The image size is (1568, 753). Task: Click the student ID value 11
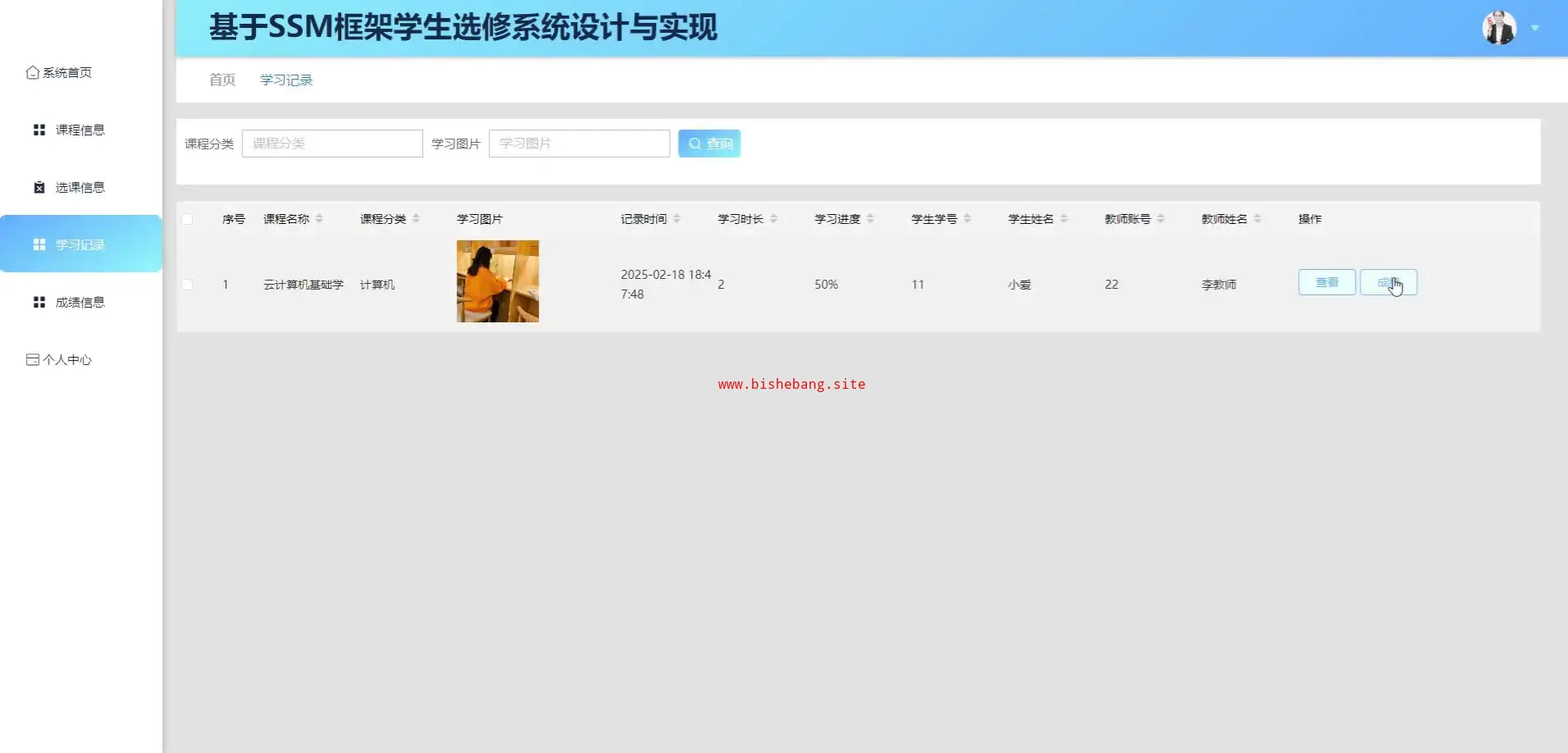pos(918,285)
